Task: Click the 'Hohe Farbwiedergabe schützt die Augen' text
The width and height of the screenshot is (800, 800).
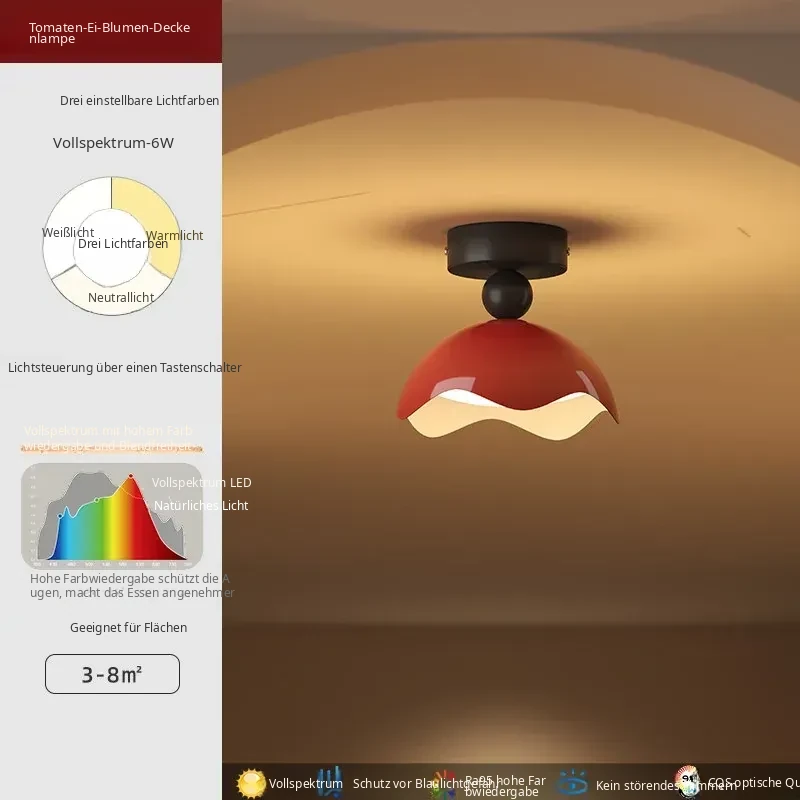Action: click(x=132, y=586)
